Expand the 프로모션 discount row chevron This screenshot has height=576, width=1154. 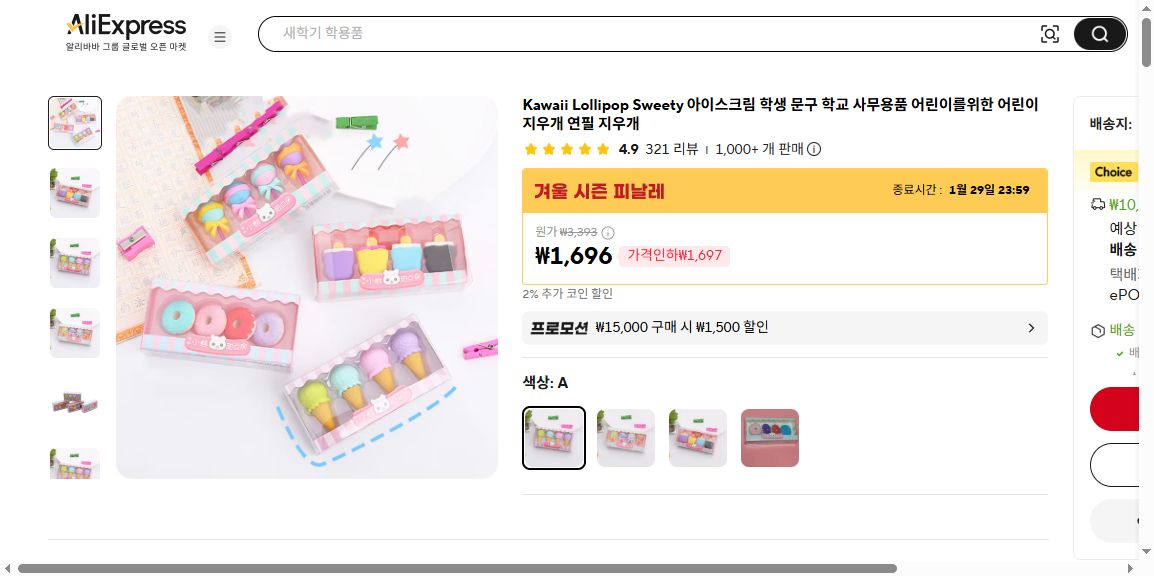click(x=1031, y=328)
